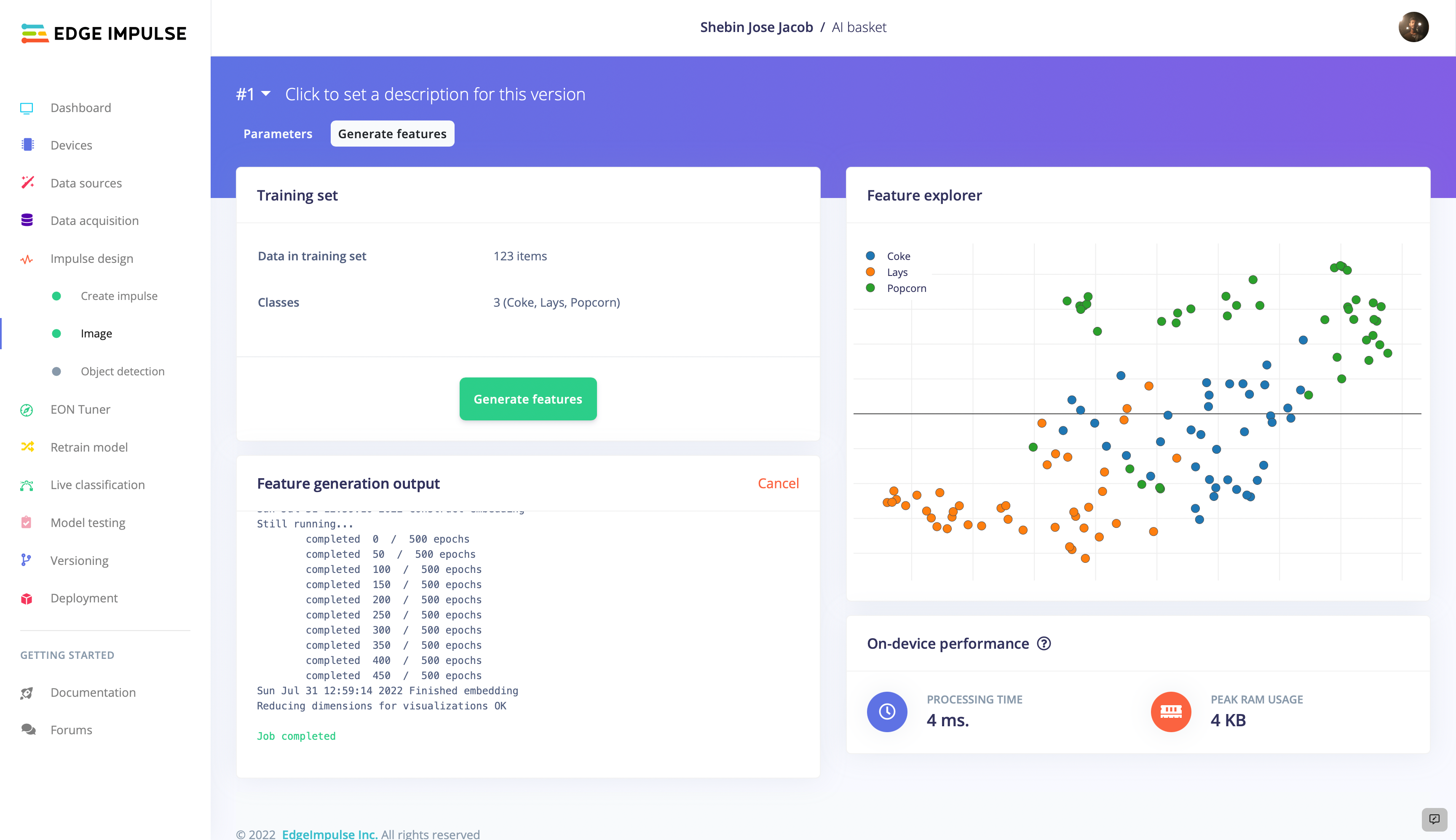
Task: Click the Data sources wand icon
Action: (x=27, y=183)
